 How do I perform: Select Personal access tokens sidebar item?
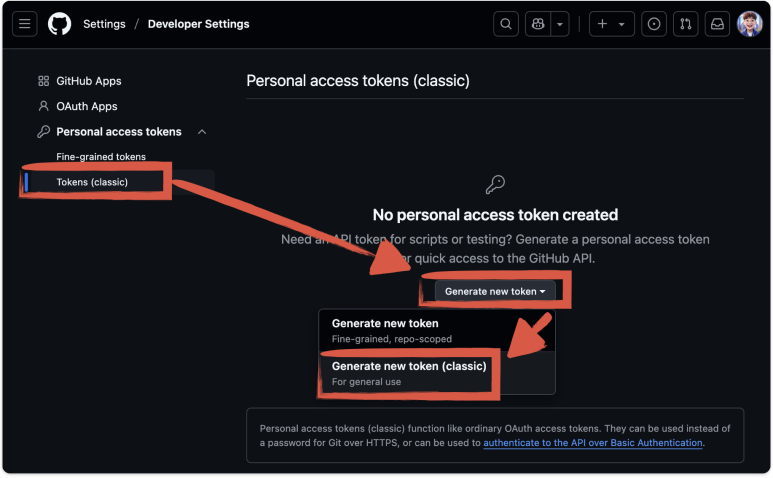coord(119,132)
